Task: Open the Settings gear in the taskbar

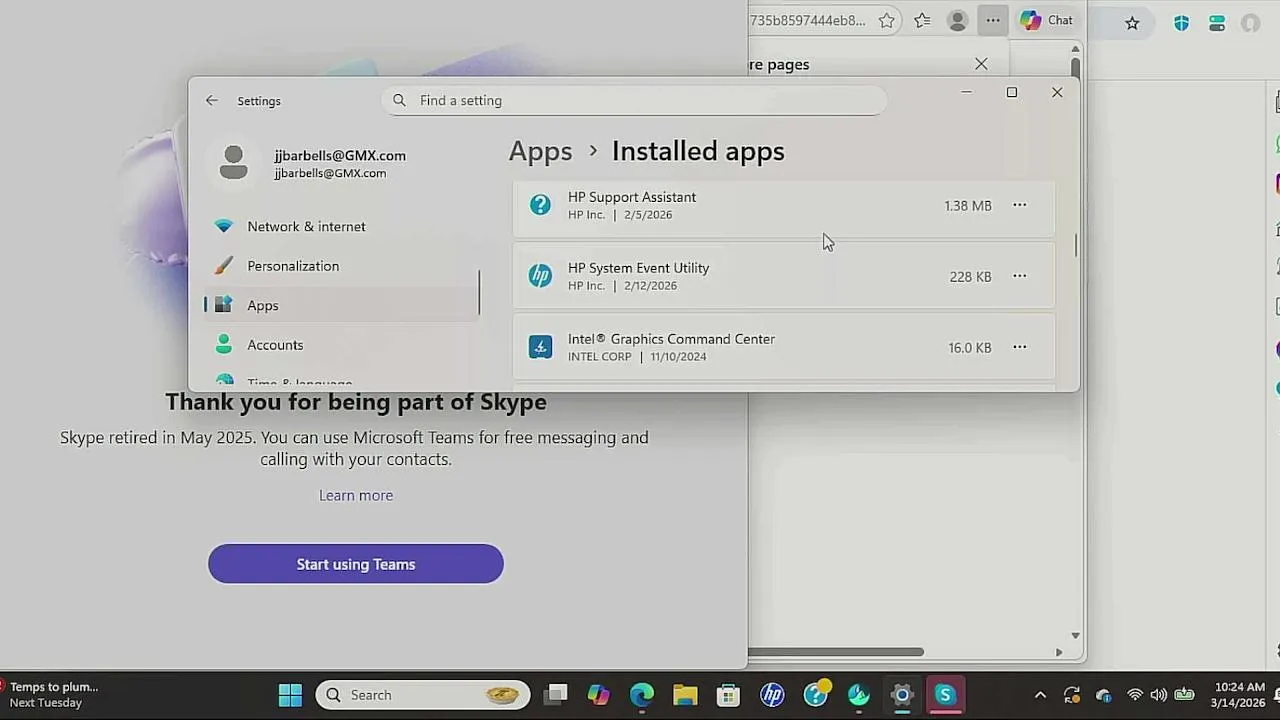Action: tap(902, 695)
